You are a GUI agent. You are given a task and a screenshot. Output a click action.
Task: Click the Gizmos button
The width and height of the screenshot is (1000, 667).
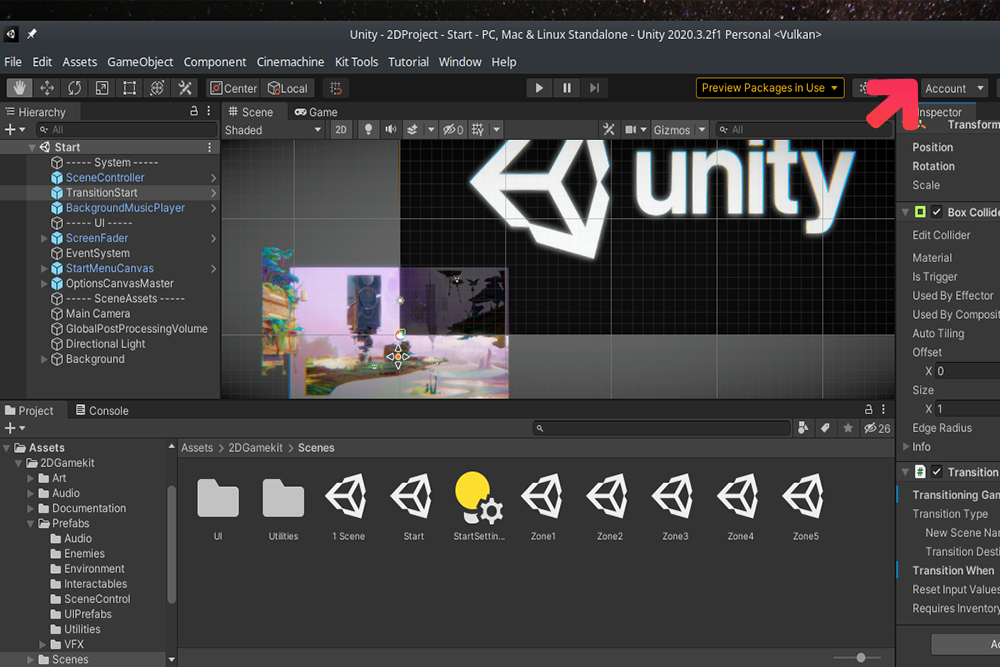coord(672,129)
